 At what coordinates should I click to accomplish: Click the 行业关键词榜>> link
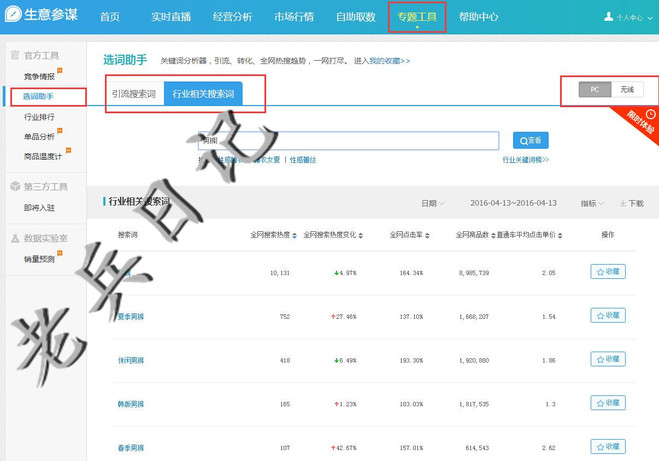tap(526, 160)
